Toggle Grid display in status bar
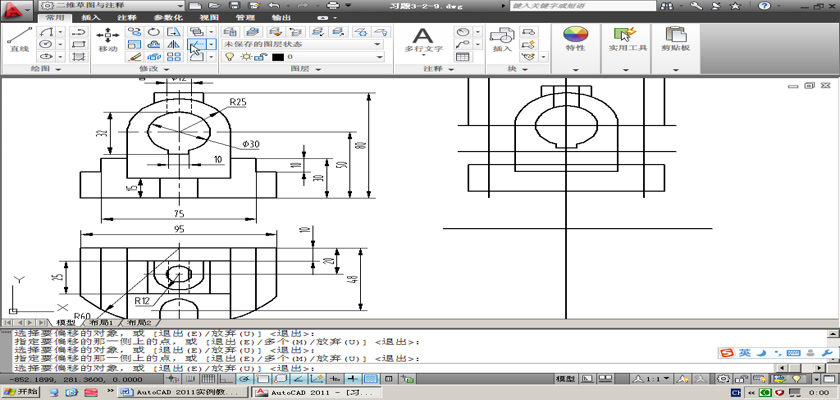The height and width of the screenshot is (400, 840). [208, 379]
